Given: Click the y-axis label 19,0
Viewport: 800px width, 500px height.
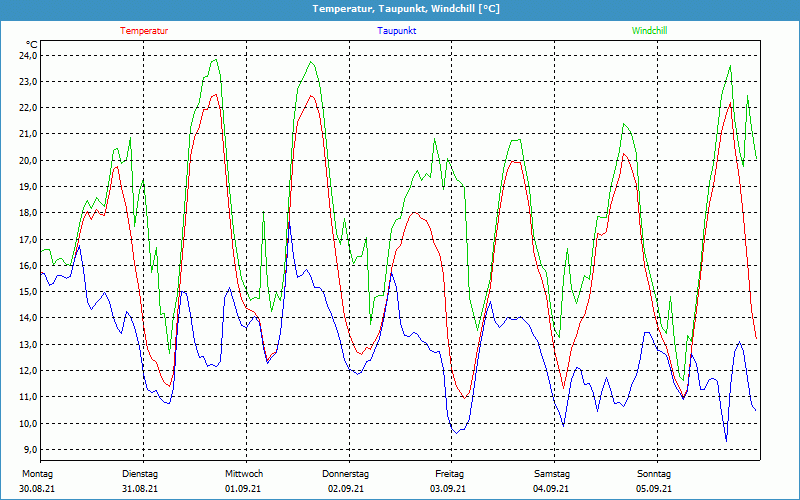Looking at the screenshot, I should coord(28,187).
